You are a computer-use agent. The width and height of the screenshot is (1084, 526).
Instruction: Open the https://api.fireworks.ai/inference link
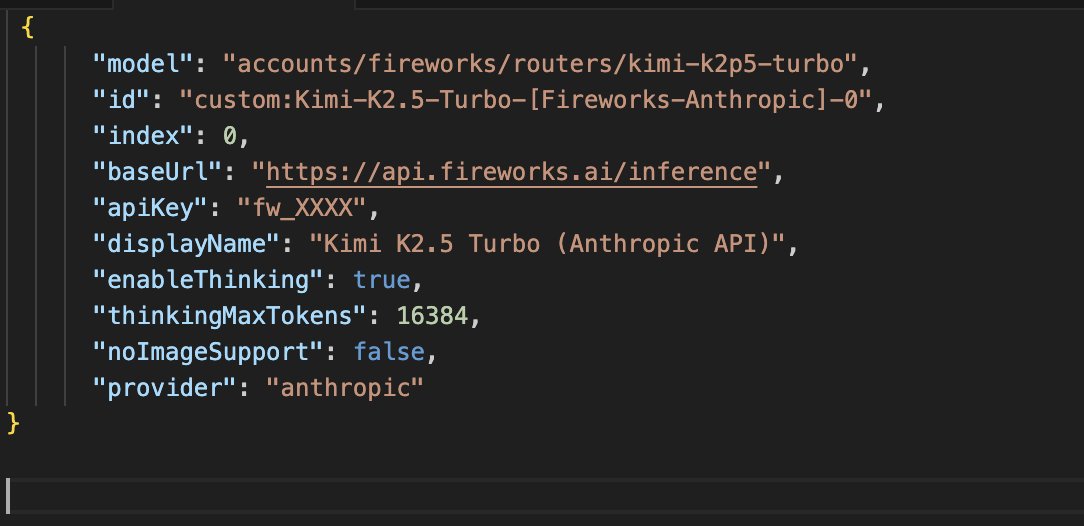[x=512, y=171]
